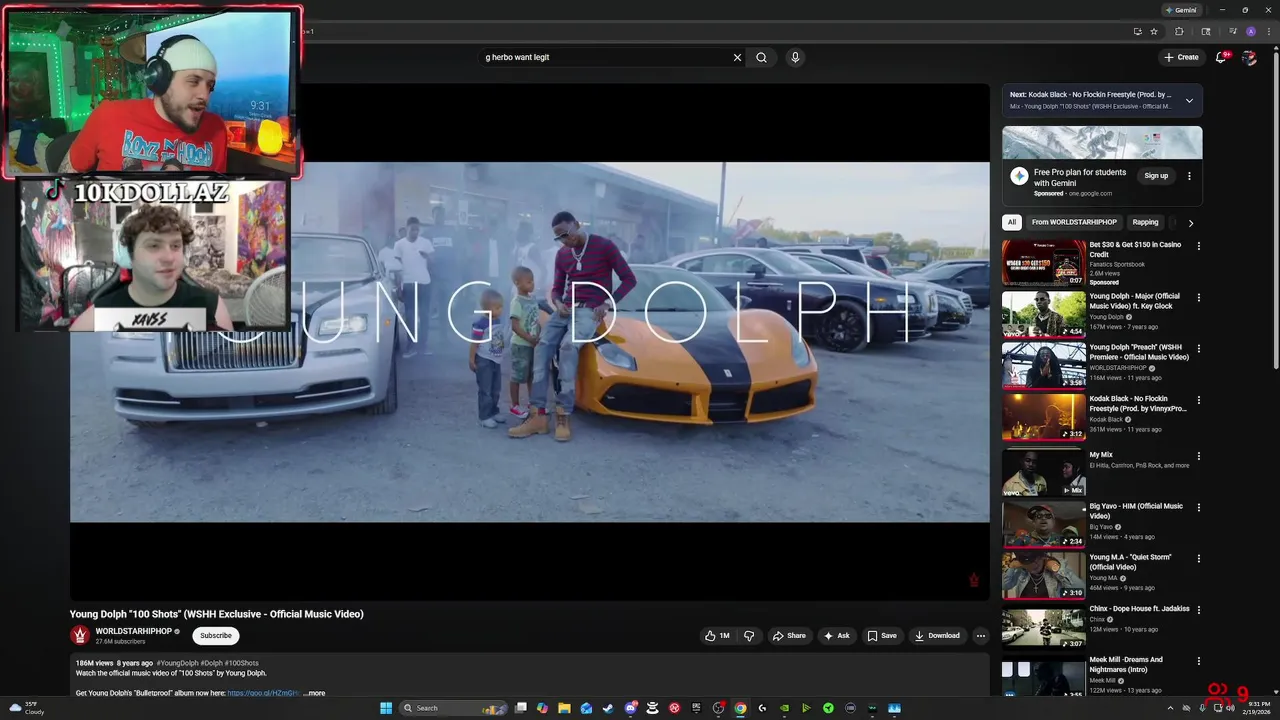Dislike the 100 Shots video
The width and height of the screenshot is (1280, 720).
749,636
